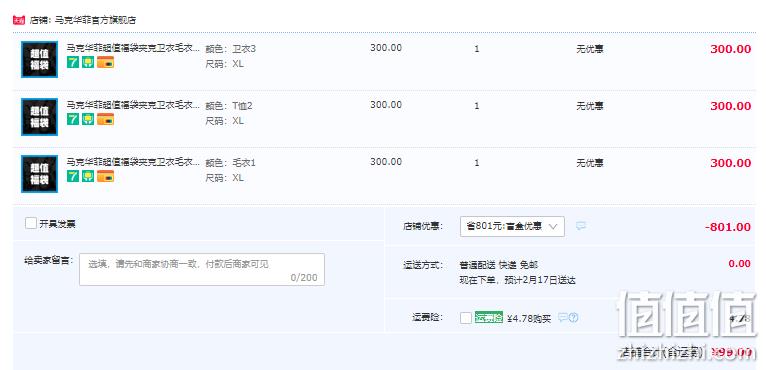
Task: Click the green guarantee icon in the 毛衣1 row
Action: click(x=88, y=176)
